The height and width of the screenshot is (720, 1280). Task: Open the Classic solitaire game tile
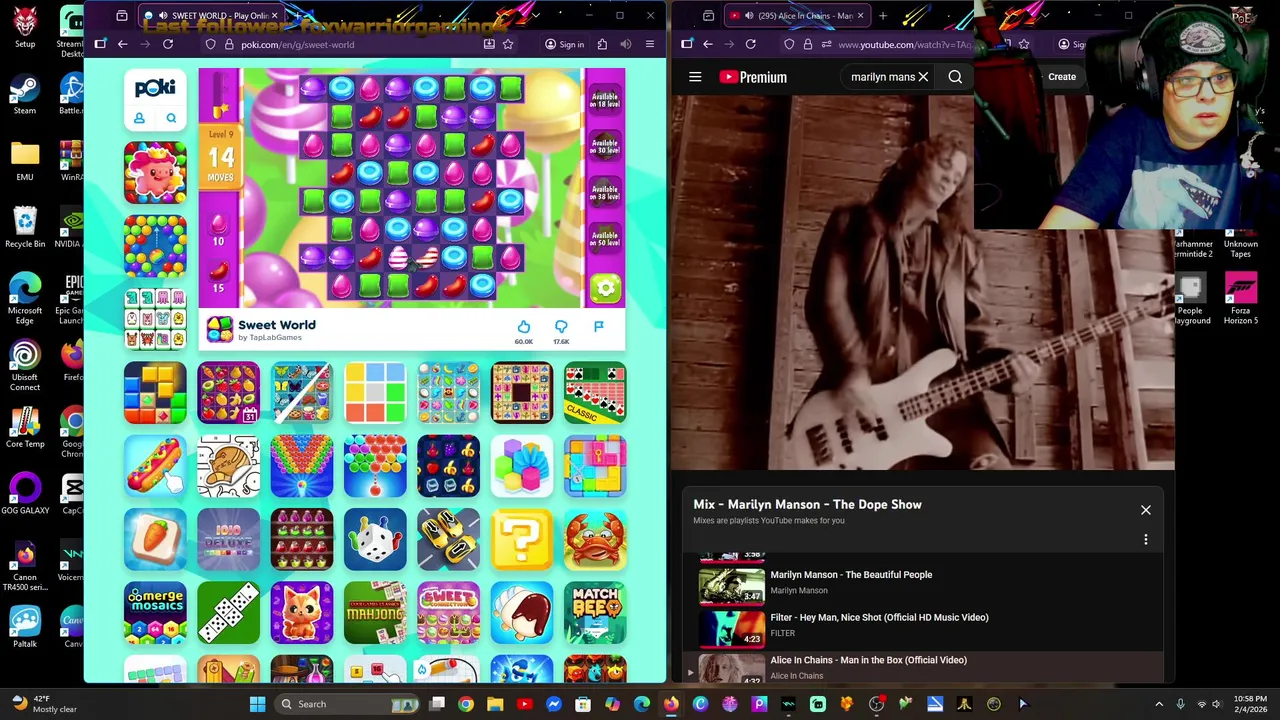595,393
